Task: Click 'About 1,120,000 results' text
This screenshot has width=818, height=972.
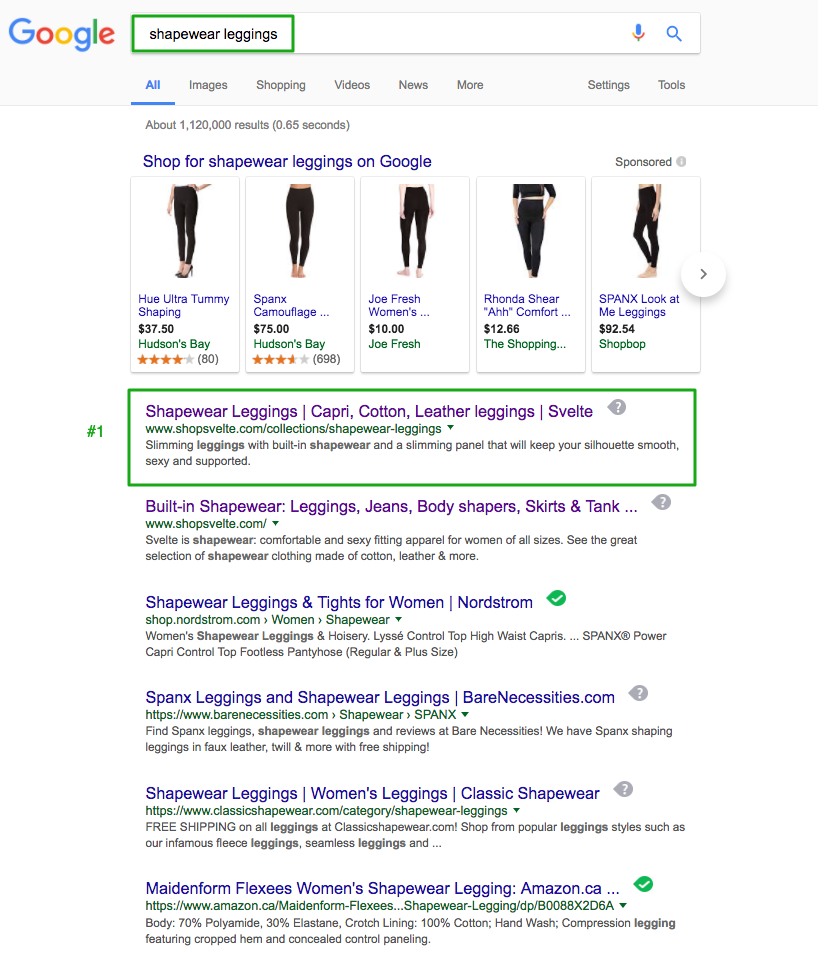Action: click(x=247, y=125)
